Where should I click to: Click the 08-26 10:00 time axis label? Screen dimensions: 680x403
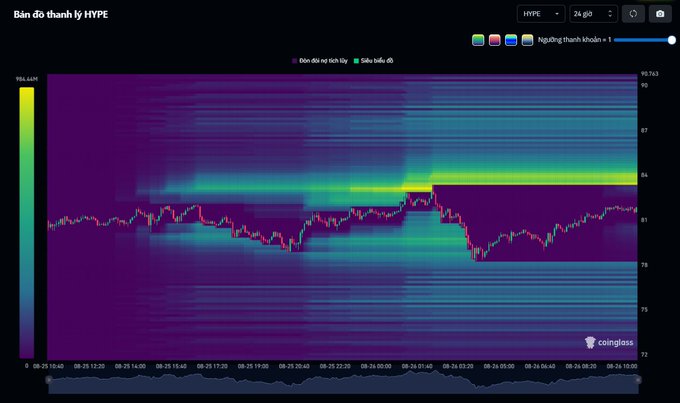[x=622, y=366]
